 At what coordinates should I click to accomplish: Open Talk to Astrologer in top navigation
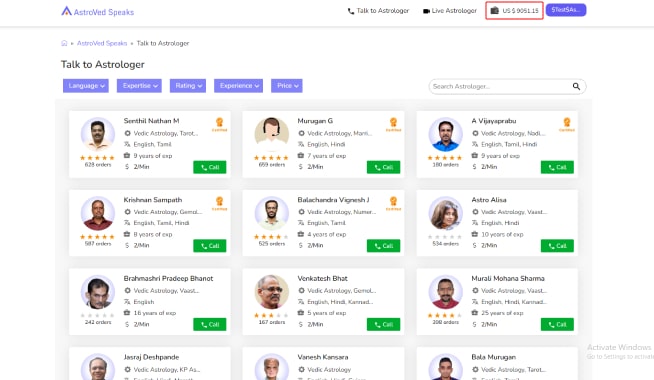(x=378, y=11)
